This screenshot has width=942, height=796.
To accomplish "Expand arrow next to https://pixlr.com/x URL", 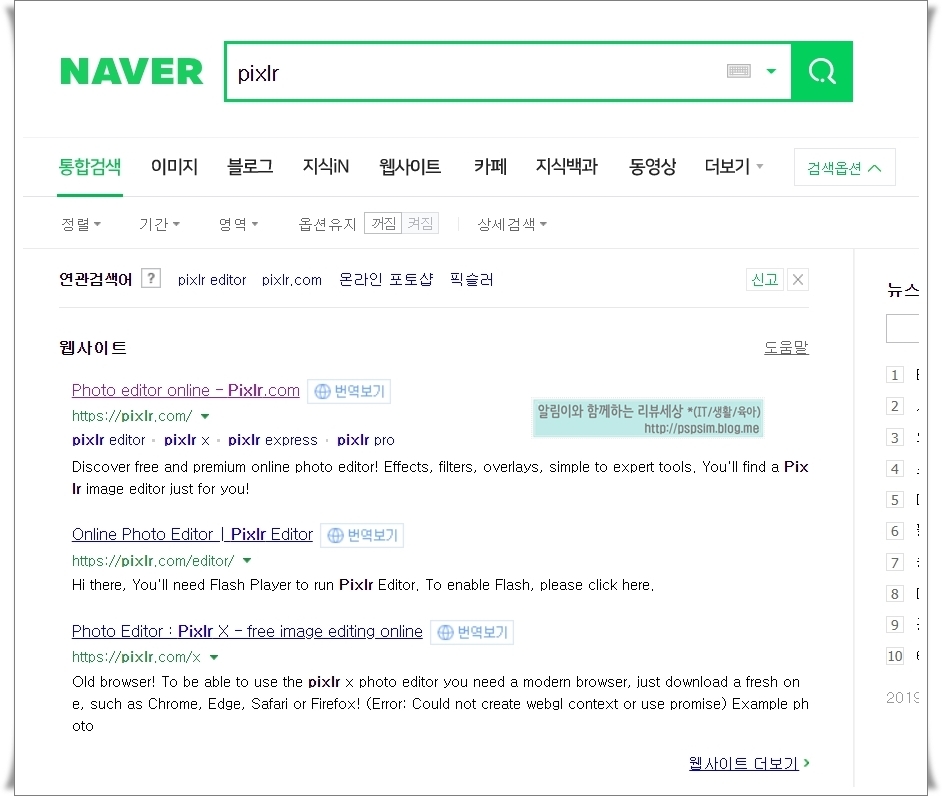I will pos(214,658).
